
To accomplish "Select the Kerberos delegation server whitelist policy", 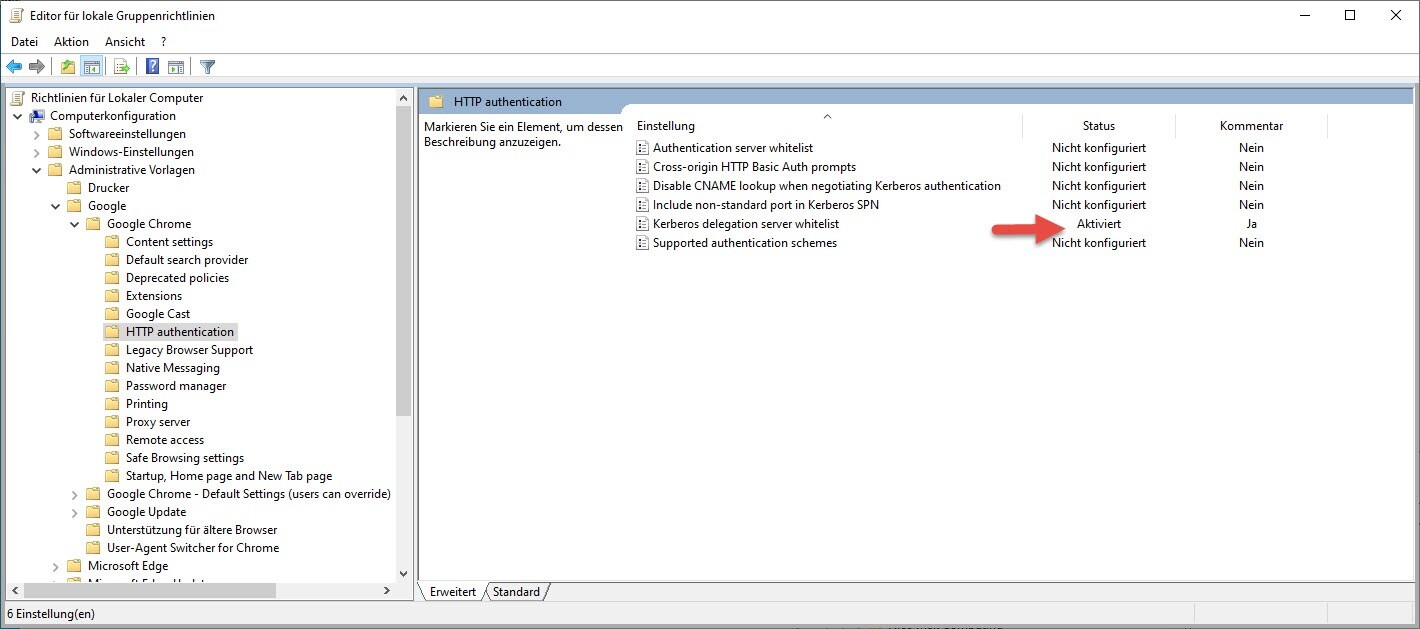I will coord(745,224).
